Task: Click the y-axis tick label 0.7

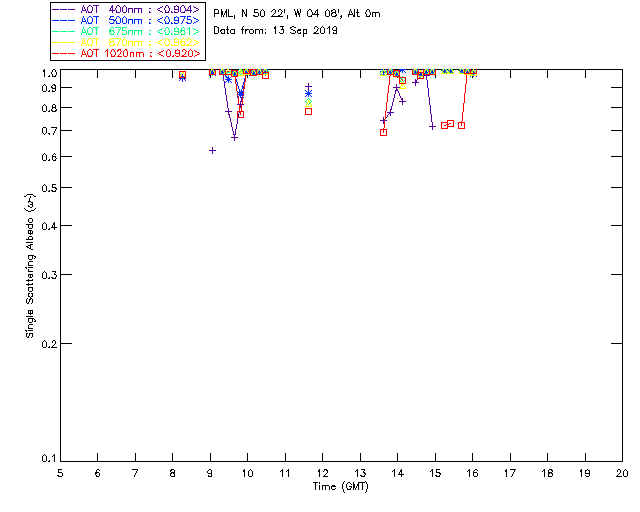Action: point(49,131)
